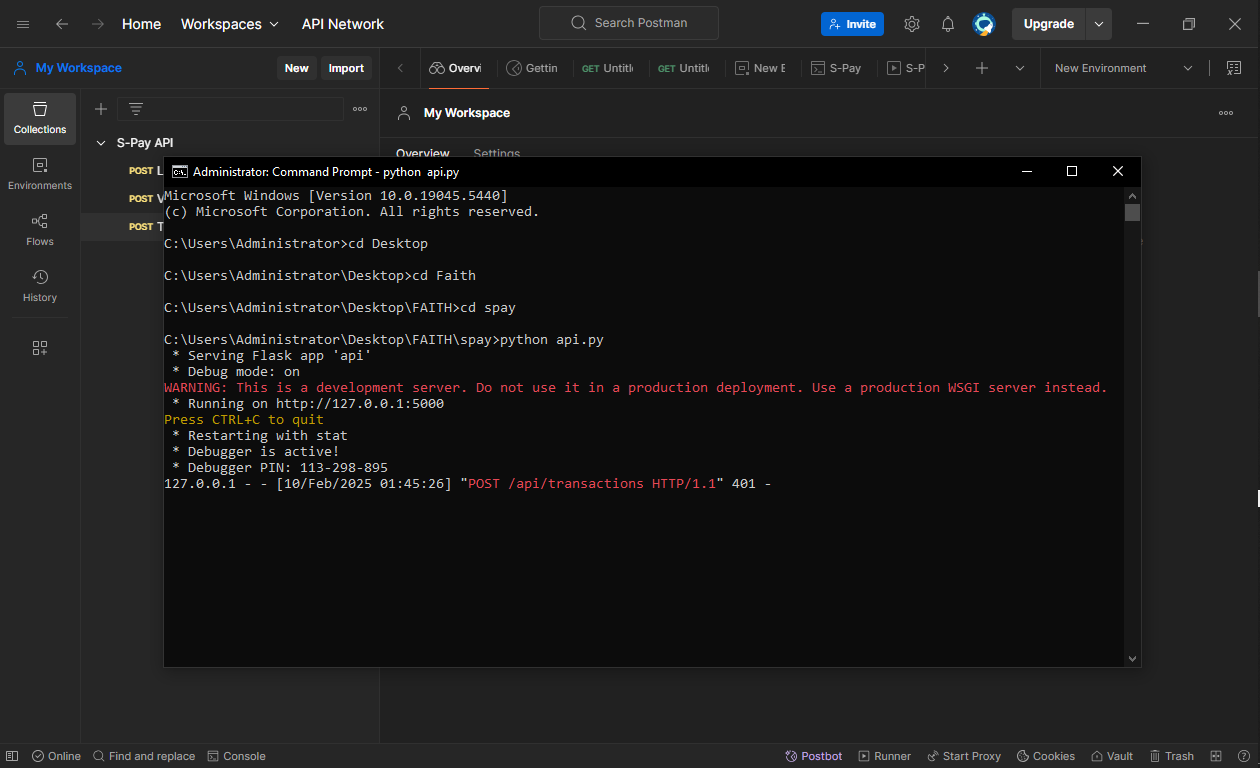This screenshot has width=1260, height=768.
Task: Focus the Search Postman field
Action: (629, 23)
